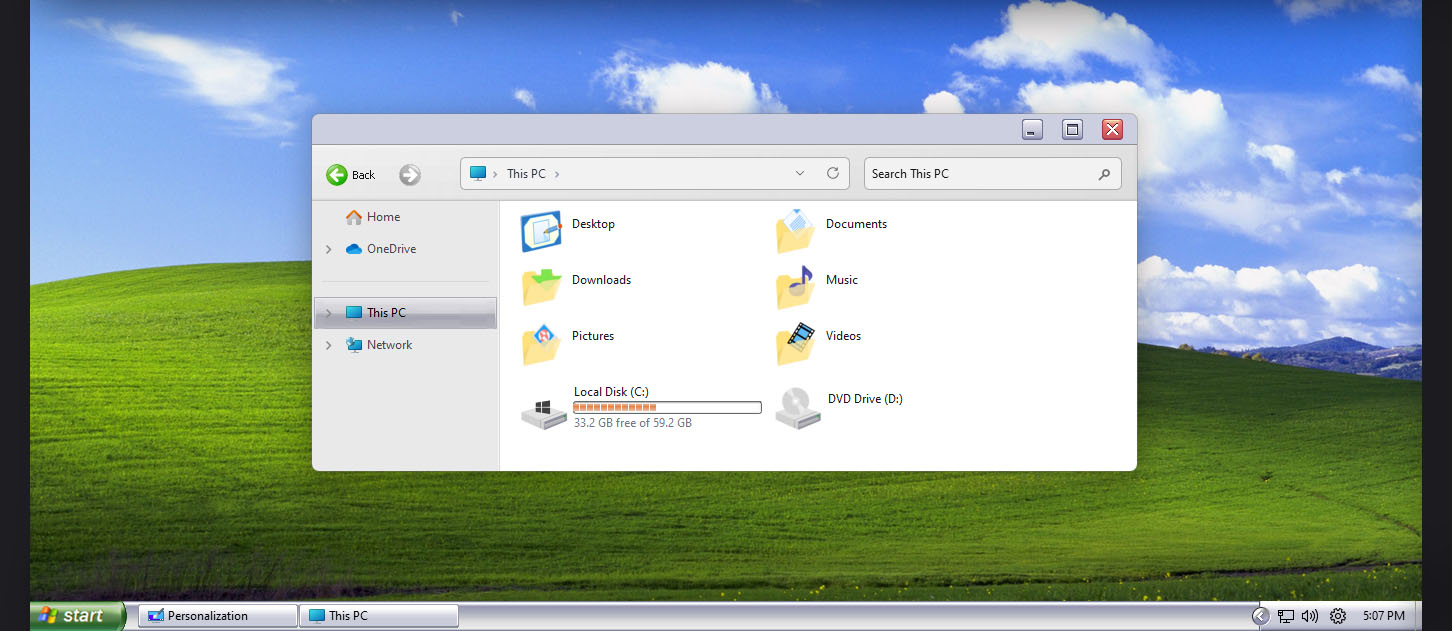The height and width of the screenshot is (631, 1452).
Task: Open the Documents folder
Action: click(795, 231)
